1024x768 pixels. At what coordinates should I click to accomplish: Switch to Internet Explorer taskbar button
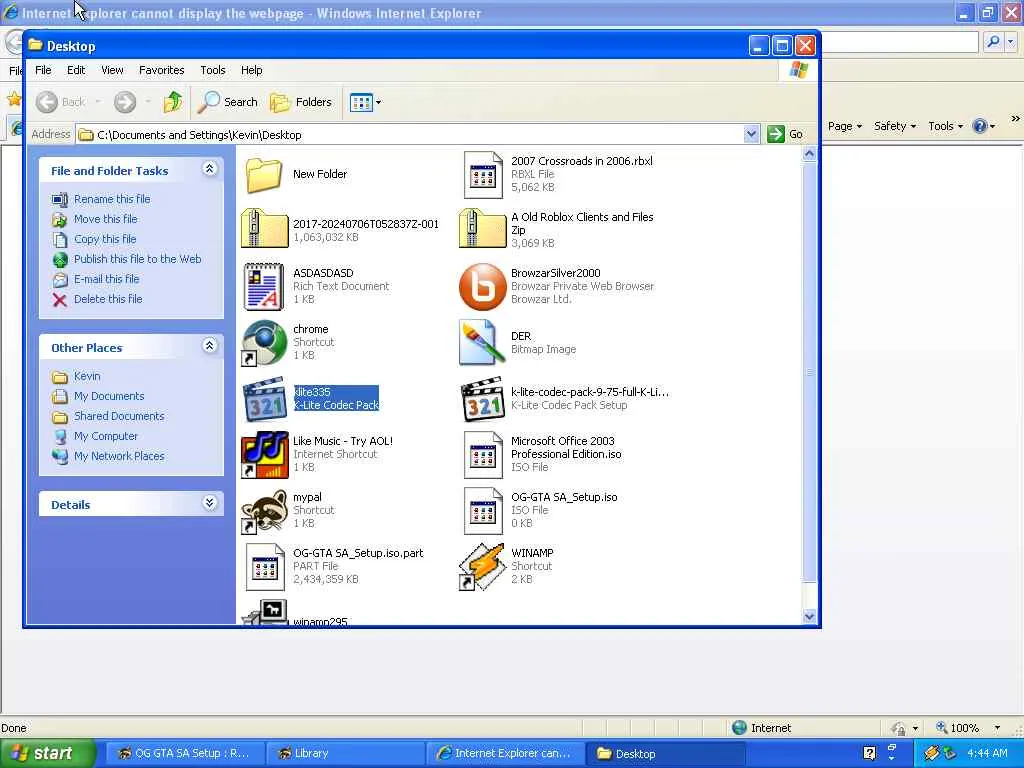pyautogui.click(x=504, y=754)
